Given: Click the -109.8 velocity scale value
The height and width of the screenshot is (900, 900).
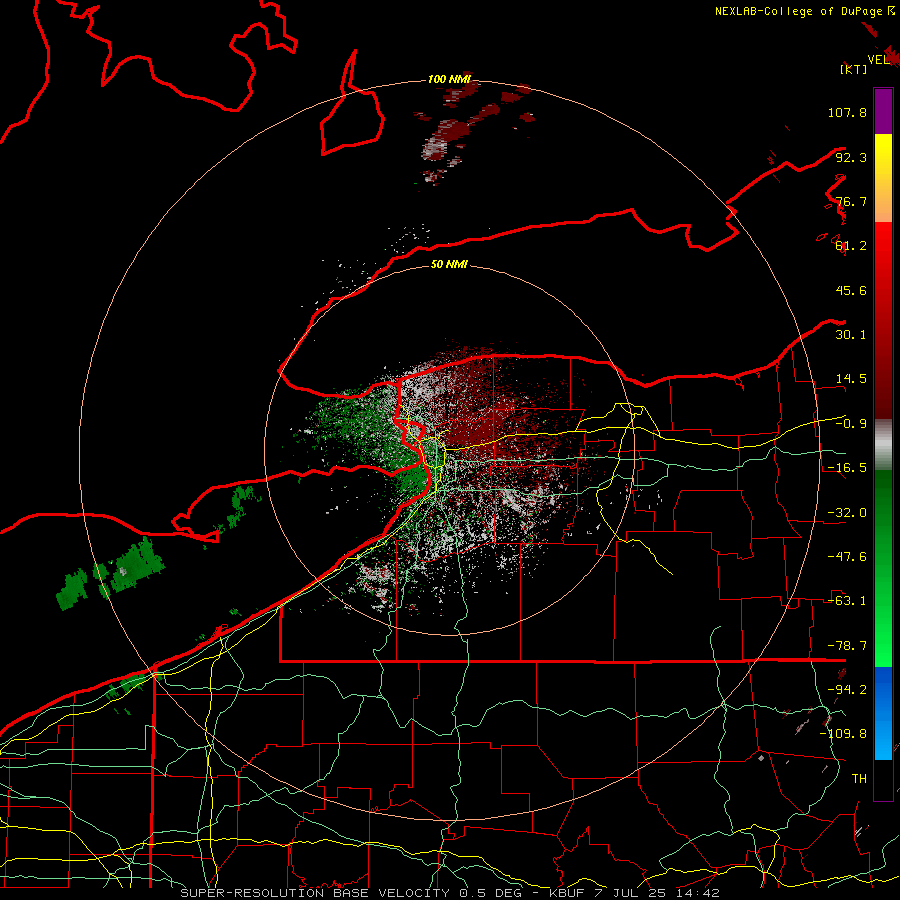Looking at the screenshot, I should (x=843, y=734).
